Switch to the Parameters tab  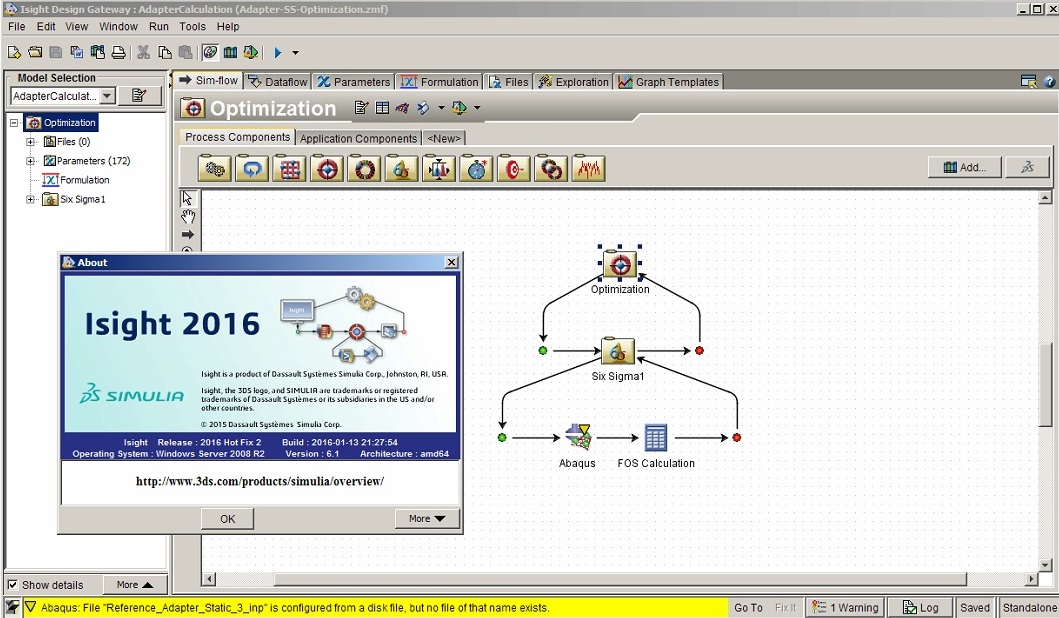click(354, 82)
